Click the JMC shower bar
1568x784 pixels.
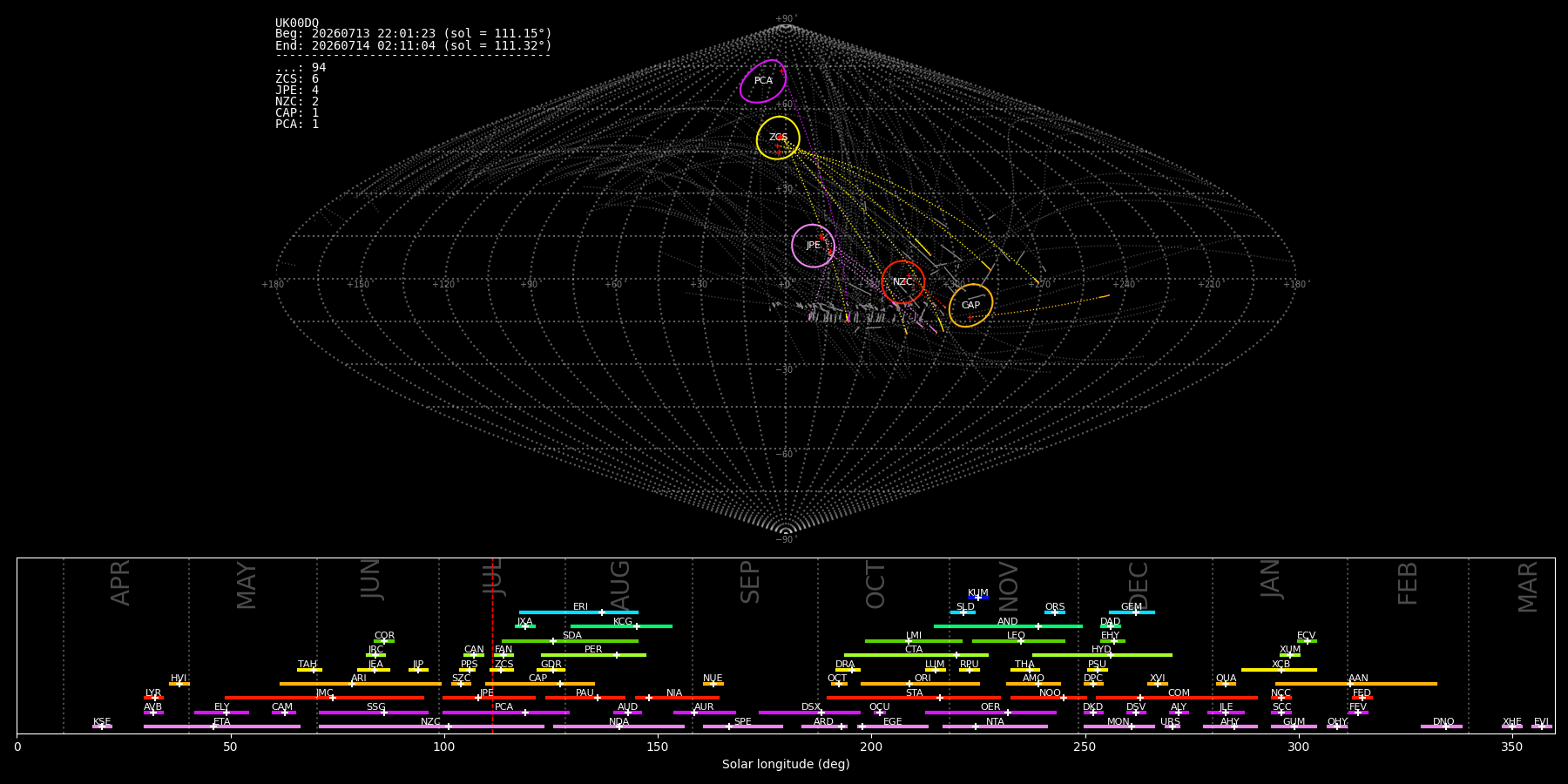tap(324, 698)
